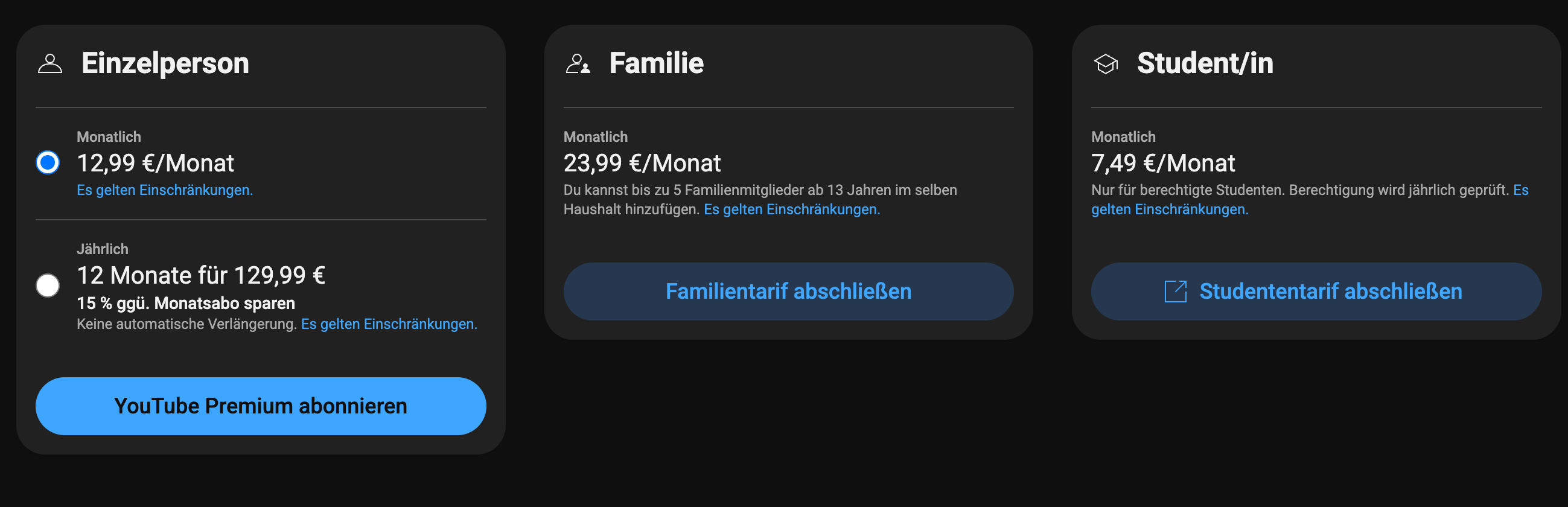Click the Familie heading
Image resolution: width=1568 pixels, height=507 pixels.
click(x=656, y=63)
